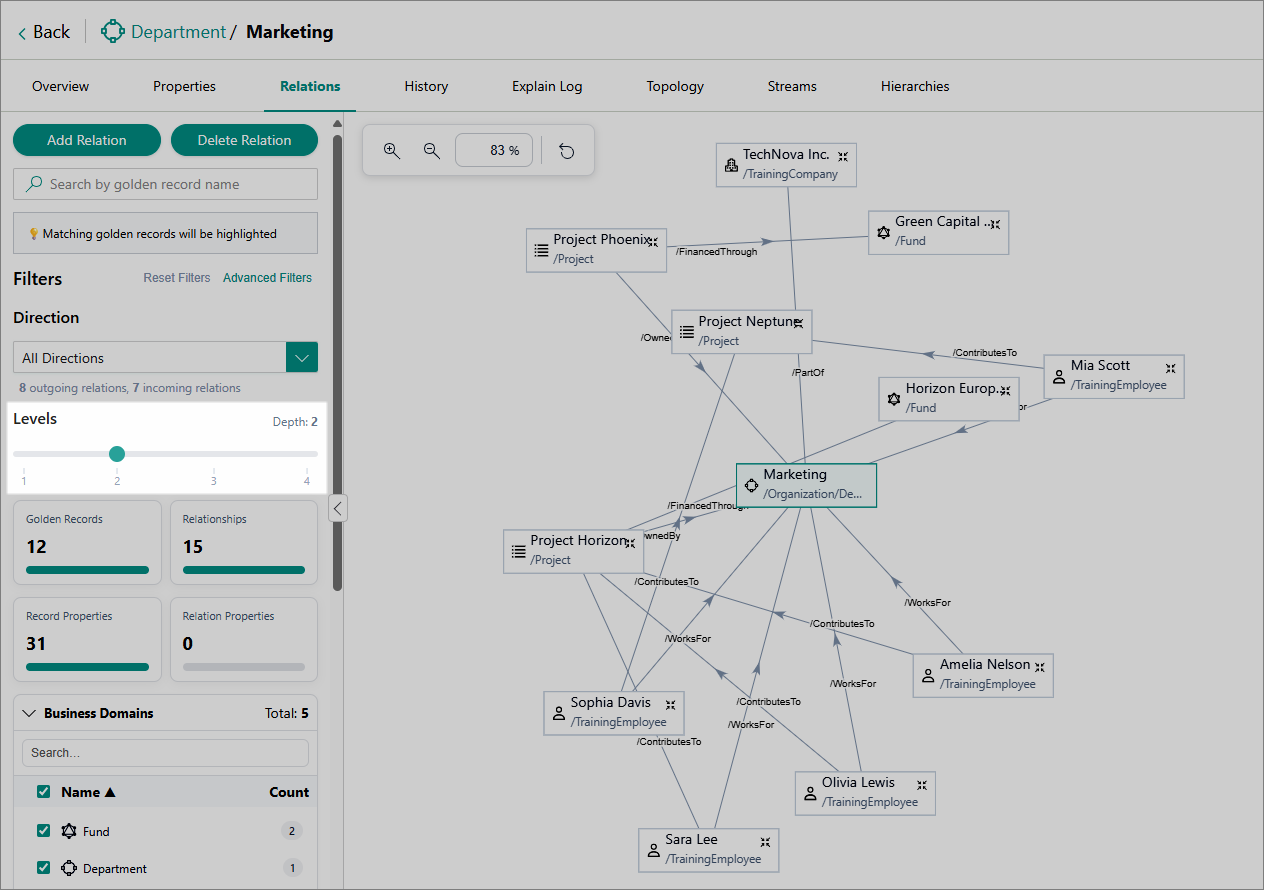This screenshot has height=890, width=1264.
Task: Open the Hierarchies tab
Action: point(914,86)
